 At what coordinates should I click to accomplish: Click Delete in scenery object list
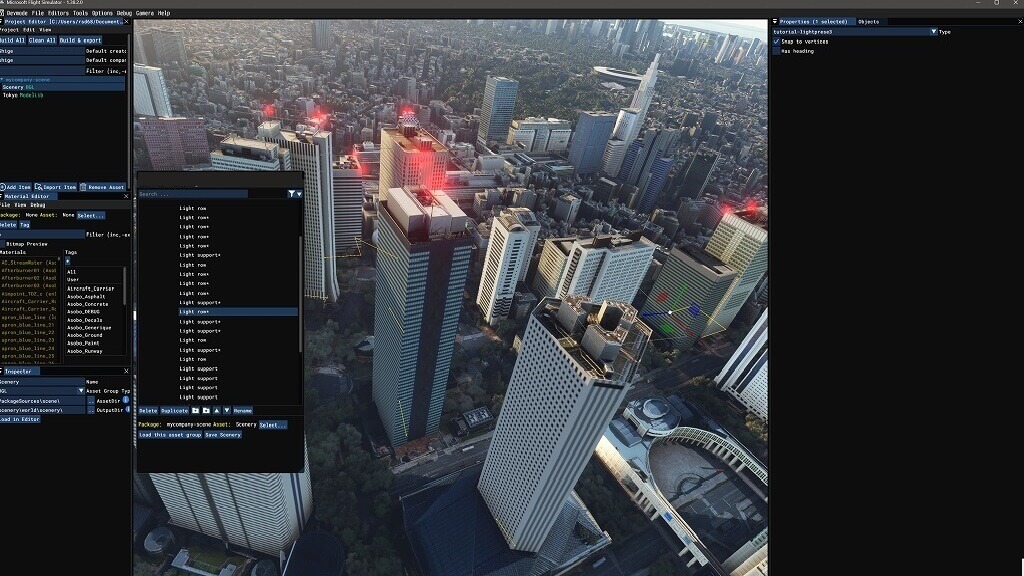(148, 411)
